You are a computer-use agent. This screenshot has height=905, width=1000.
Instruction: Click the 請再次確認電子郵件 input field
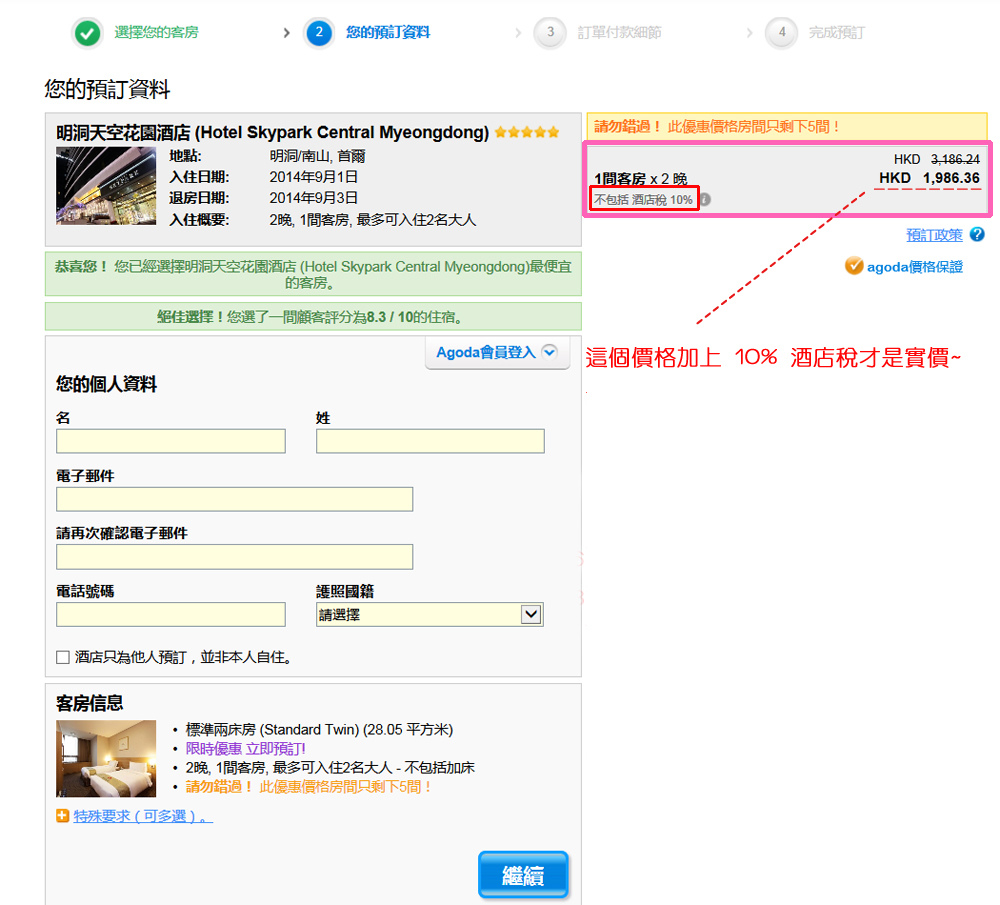tap(235, 557)
